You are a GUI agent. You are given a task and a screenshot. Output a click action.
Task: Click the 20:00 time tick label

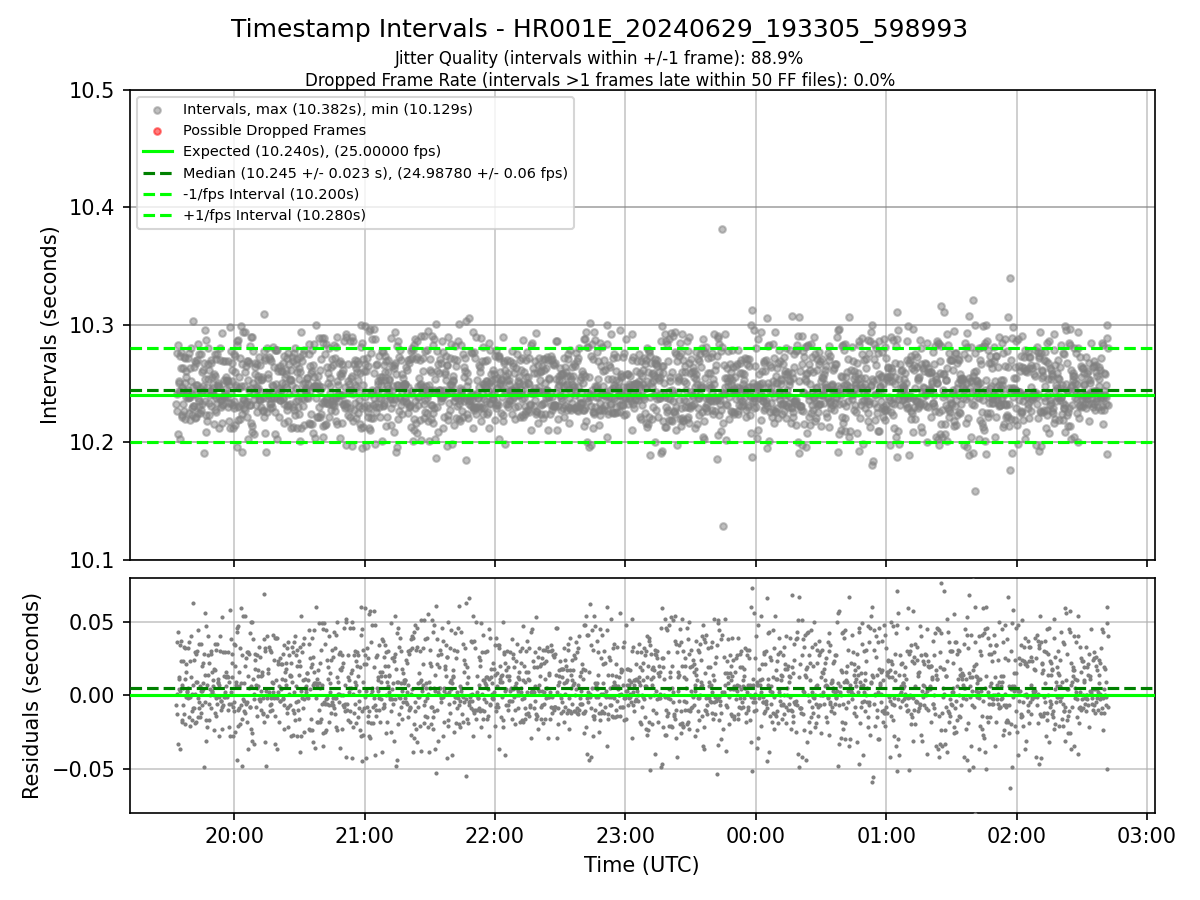(234, 837)
